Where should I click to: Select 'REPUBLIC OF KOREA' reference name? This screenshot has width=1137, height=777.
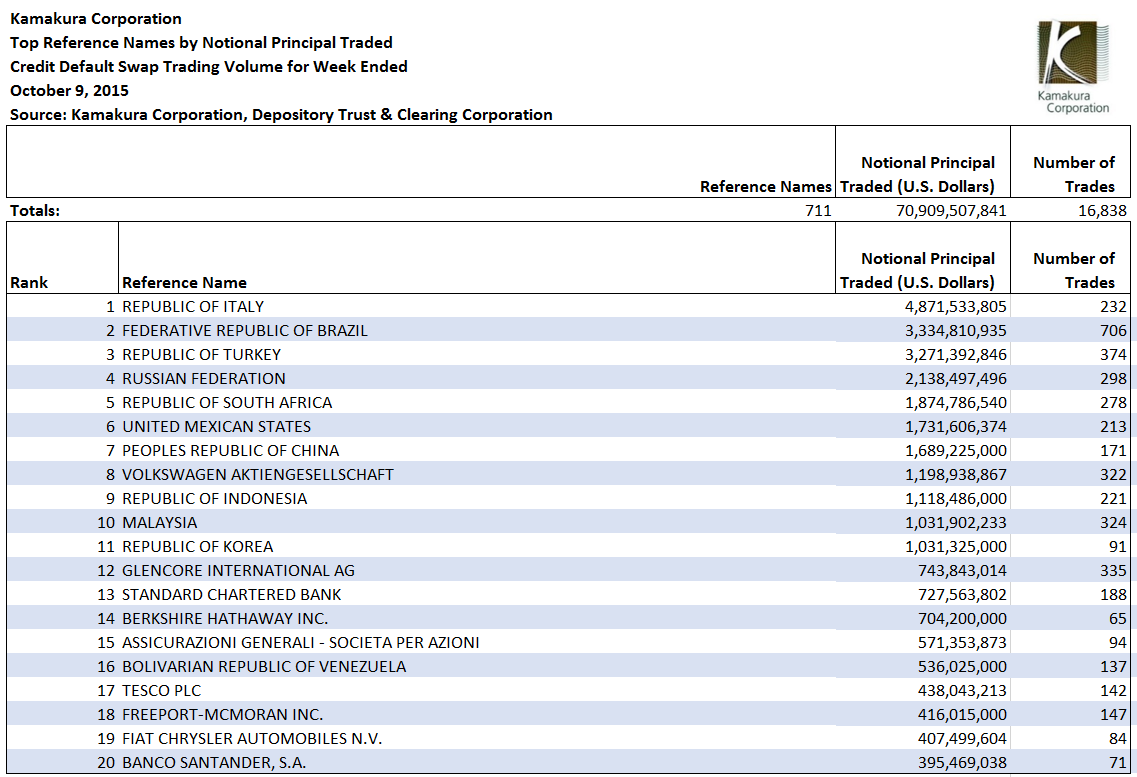click(198, 546)
